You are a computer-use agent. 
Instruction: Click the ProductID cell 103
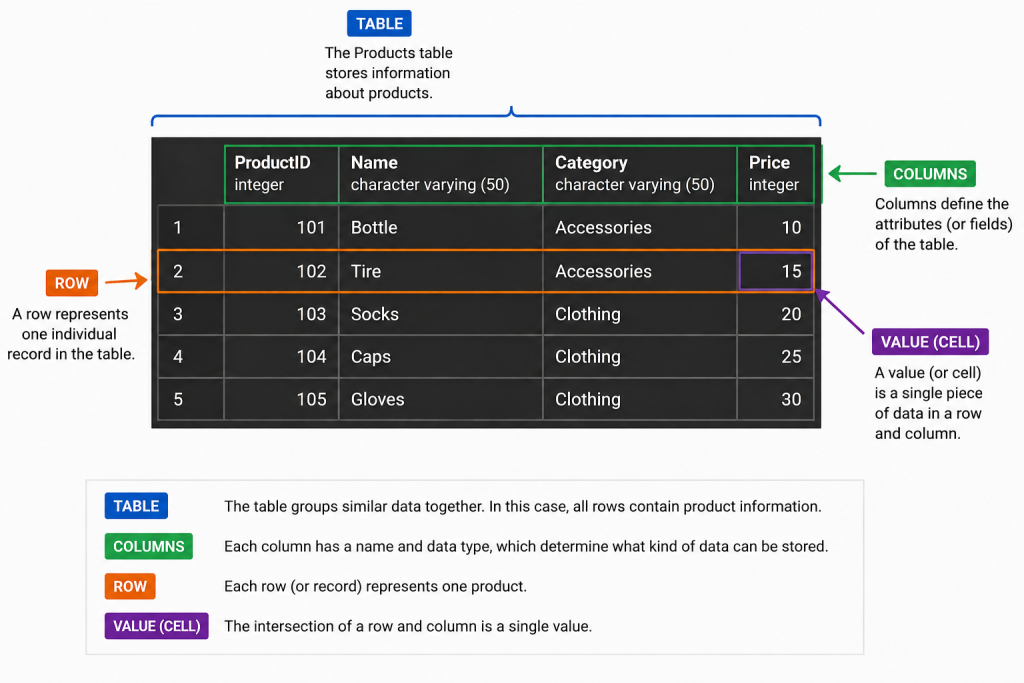coord(281,314)
